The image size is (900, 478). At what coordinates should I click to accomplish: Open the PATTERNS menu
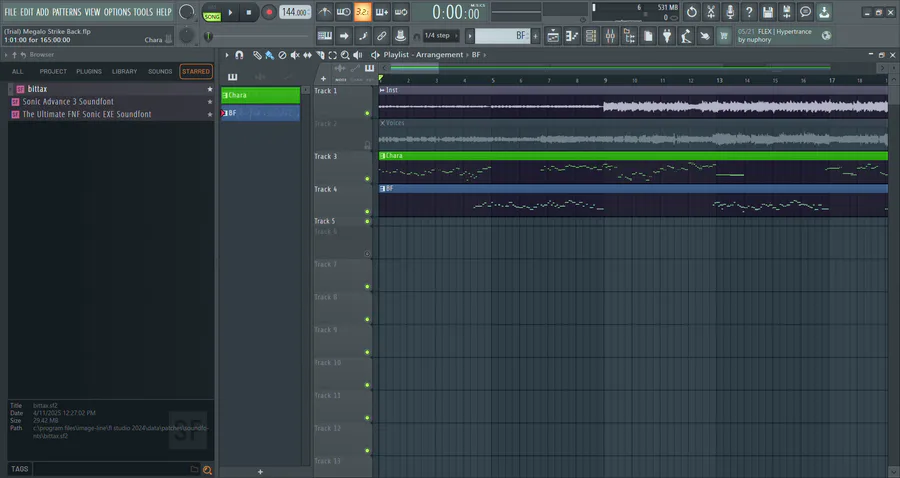pos(67,11)
